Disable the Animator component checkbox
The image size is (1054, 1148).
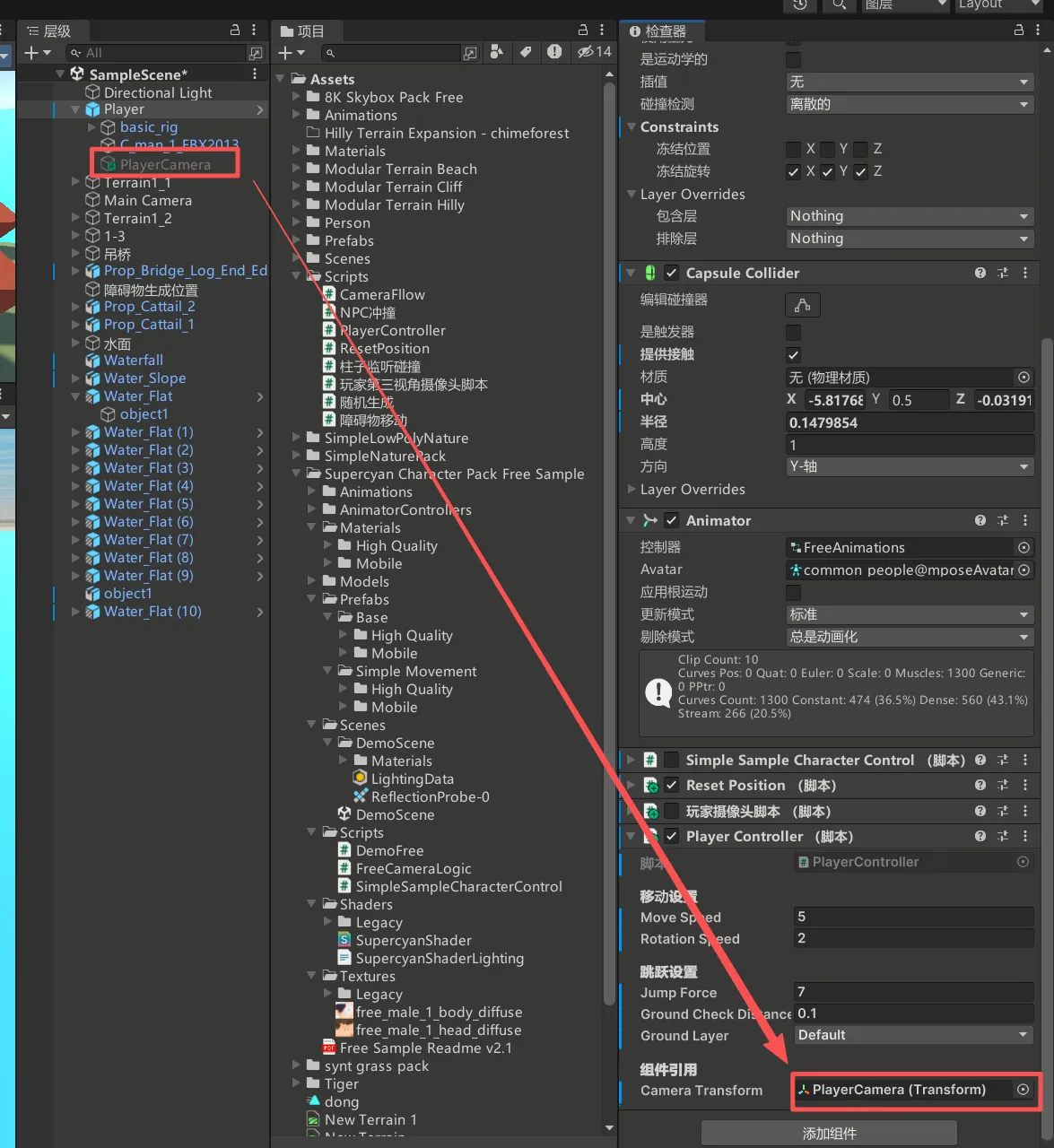click(671, 520)
